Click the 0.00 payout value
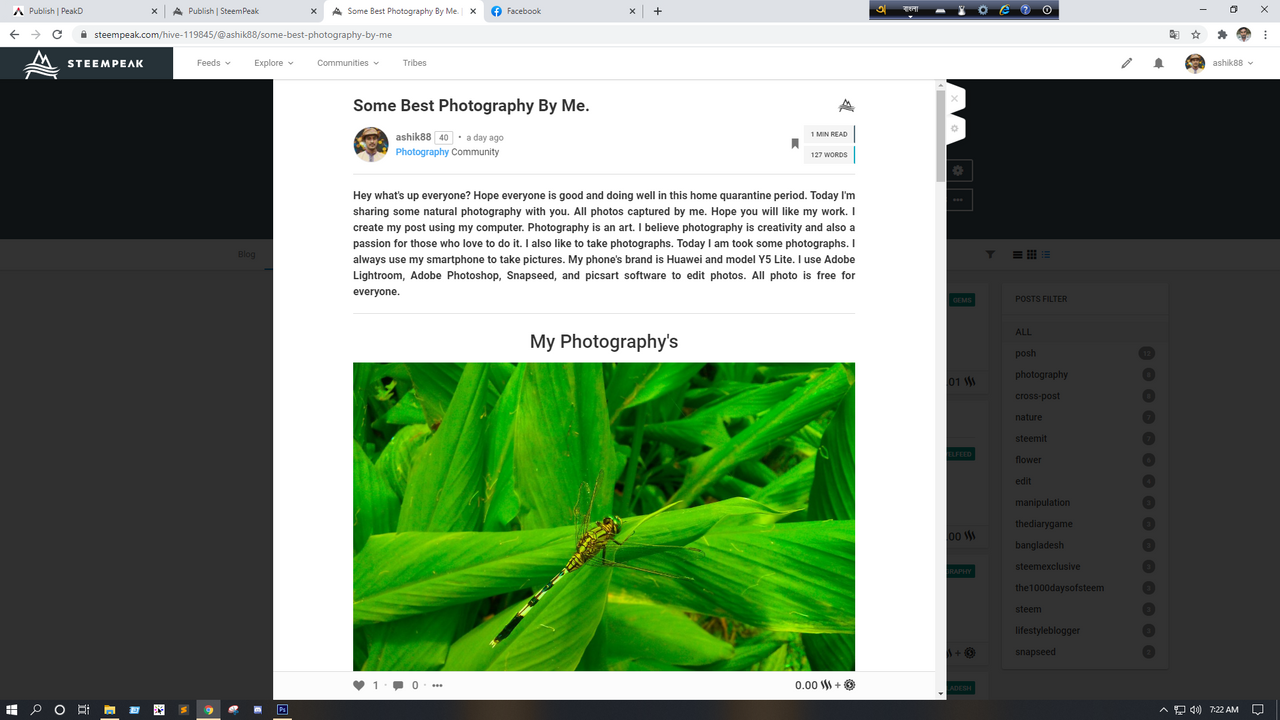Viewport: 1280px width, 720px height. pyautogui.click(x=806, y=685)
